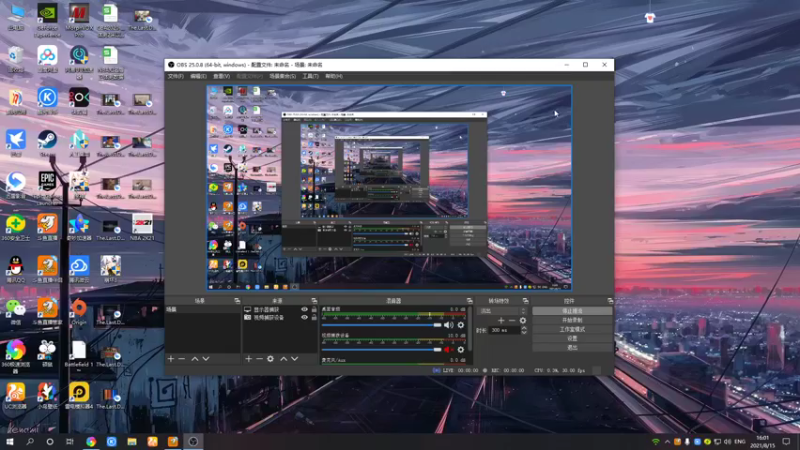Image resolution: width=800 pixels, height=450 pixels.
Task: Open the Epic Games Launcher desktop icon
Action: click(47, 185)
